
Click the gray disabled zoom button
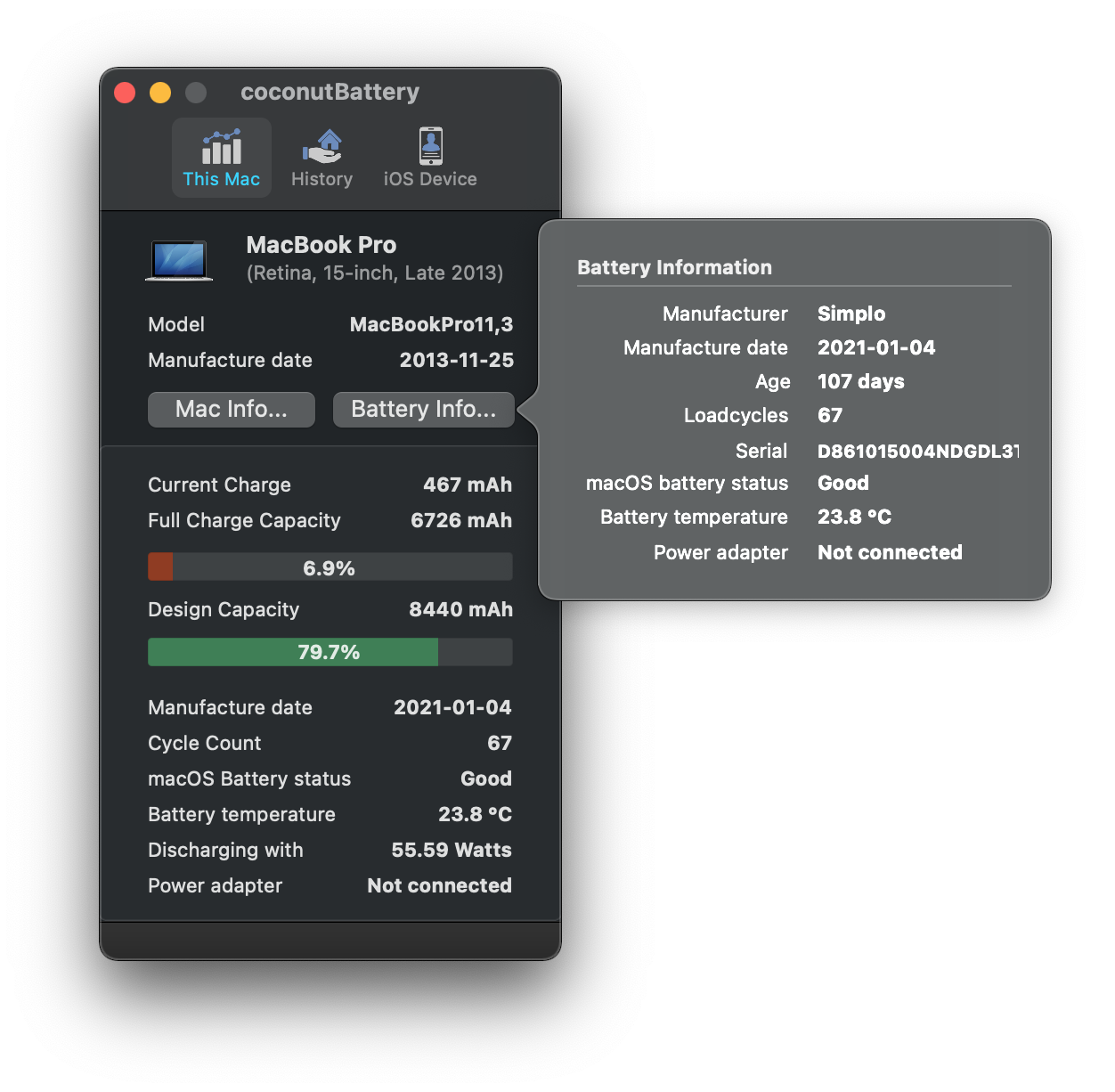pos(196,93)
